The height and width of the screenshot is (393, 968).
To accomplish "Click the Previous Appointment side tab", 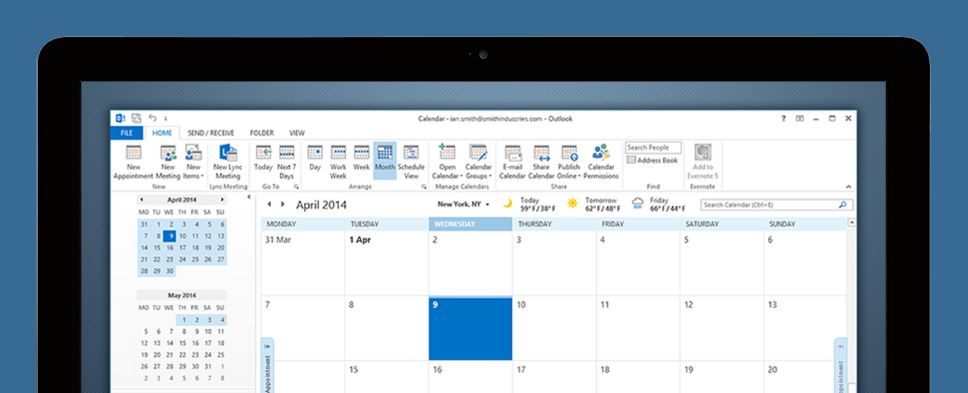I will point(268,365).
